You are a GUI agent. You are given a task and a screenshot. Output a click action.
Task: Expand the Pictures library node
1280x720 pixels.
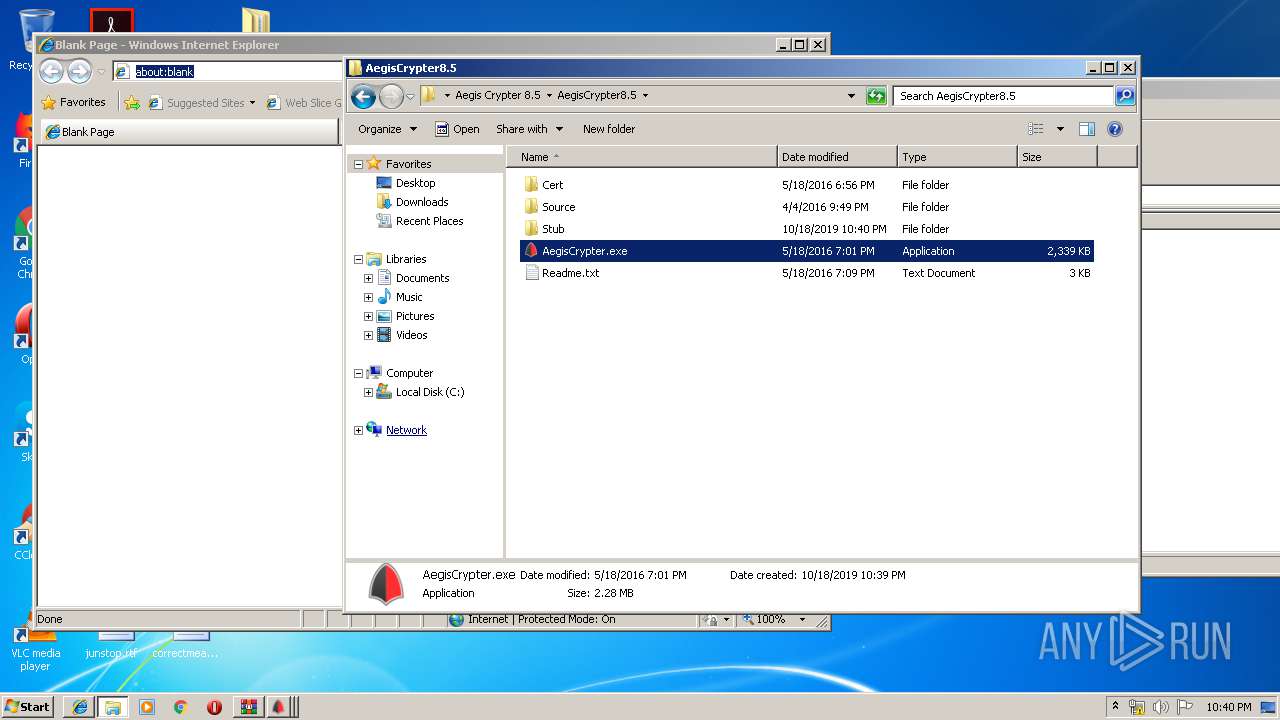(368, 316)
